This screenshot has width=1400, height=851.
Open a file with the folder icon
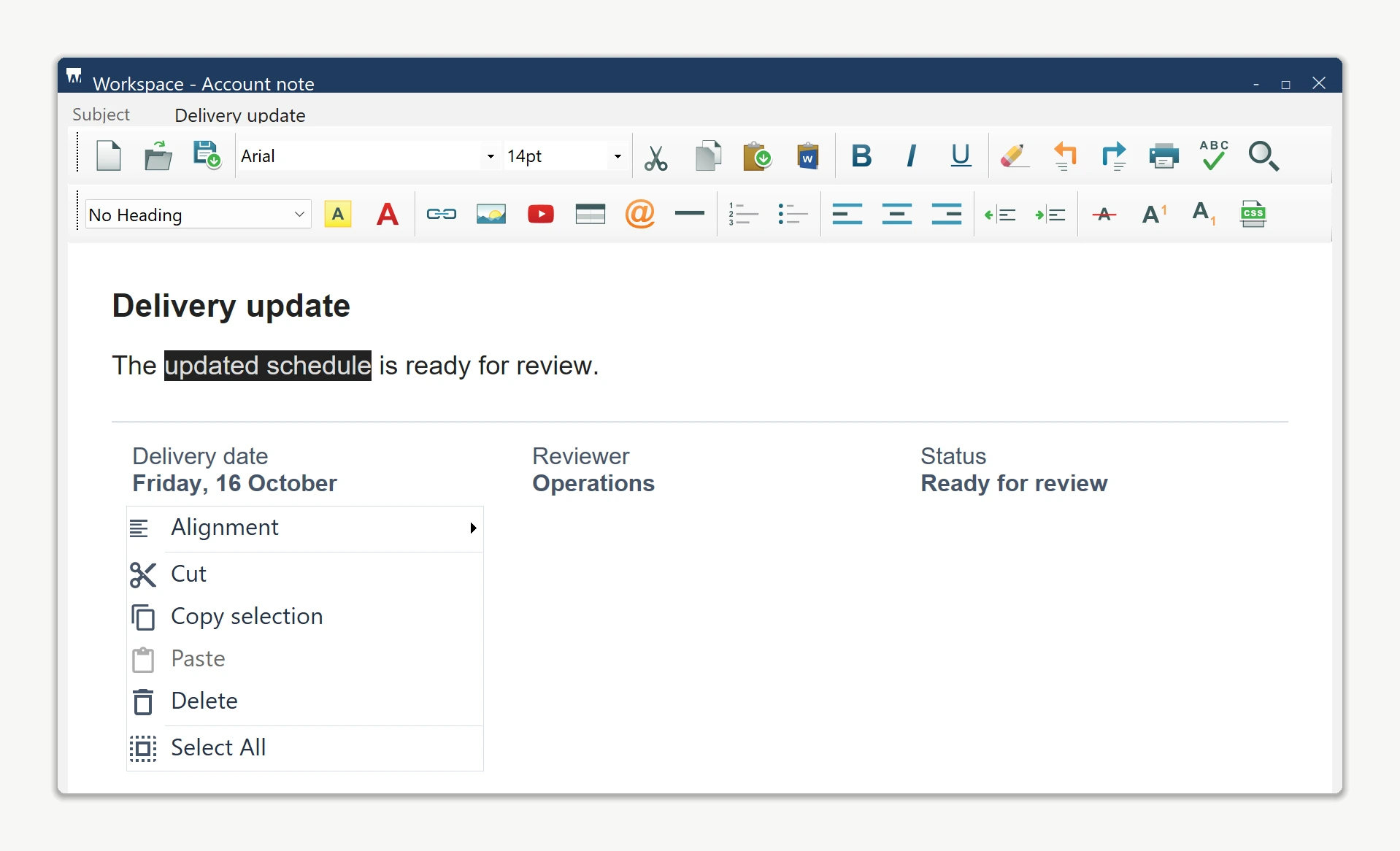coord(158,155)
